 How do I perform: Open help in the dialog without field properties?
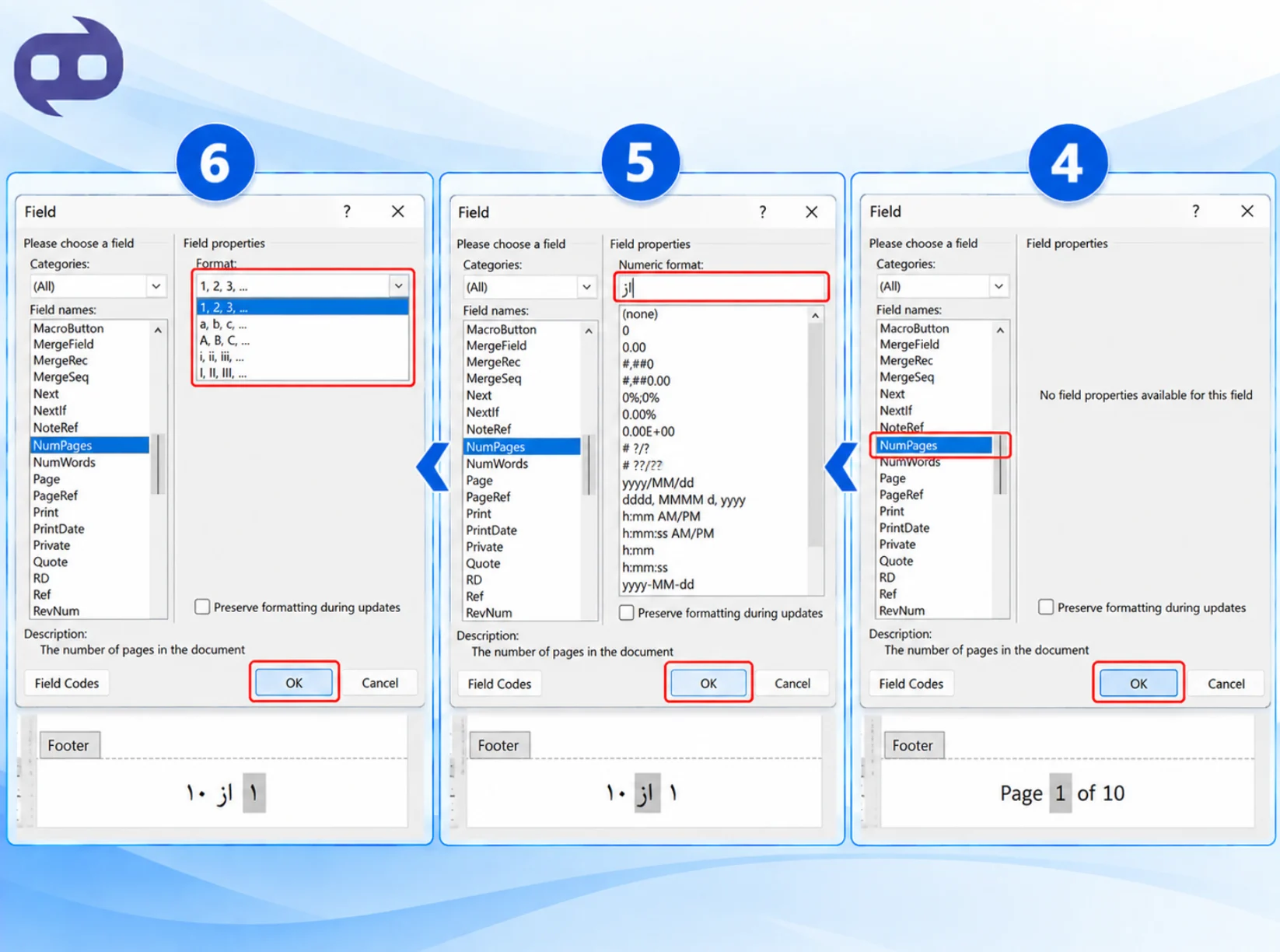click(1195, 211)
